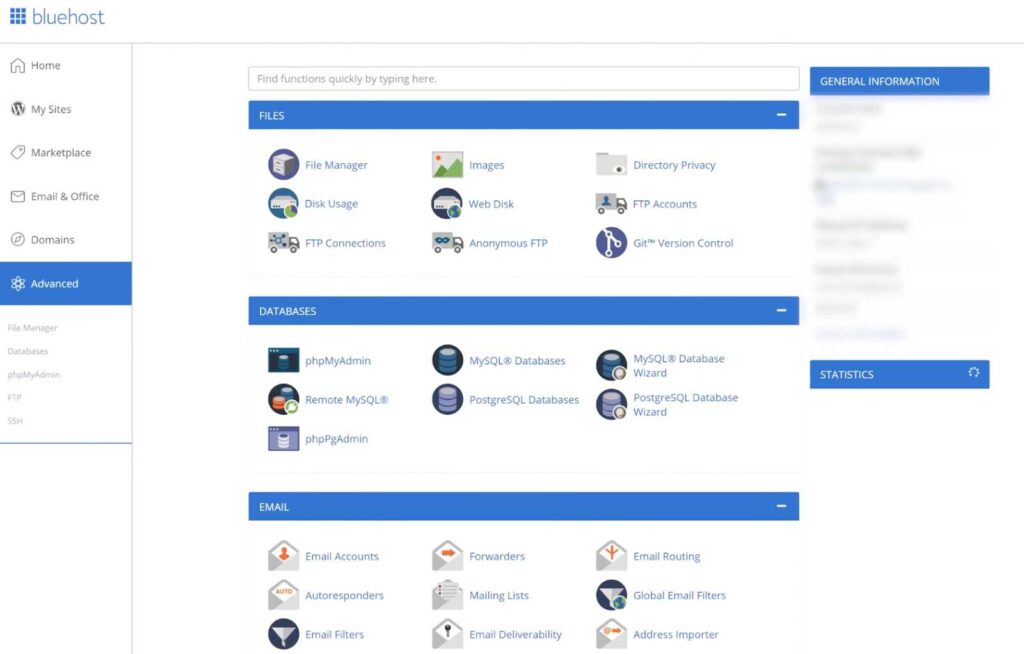Click the bluehost wordmark text
This screenshot has width=1024, height=654.
68,17
